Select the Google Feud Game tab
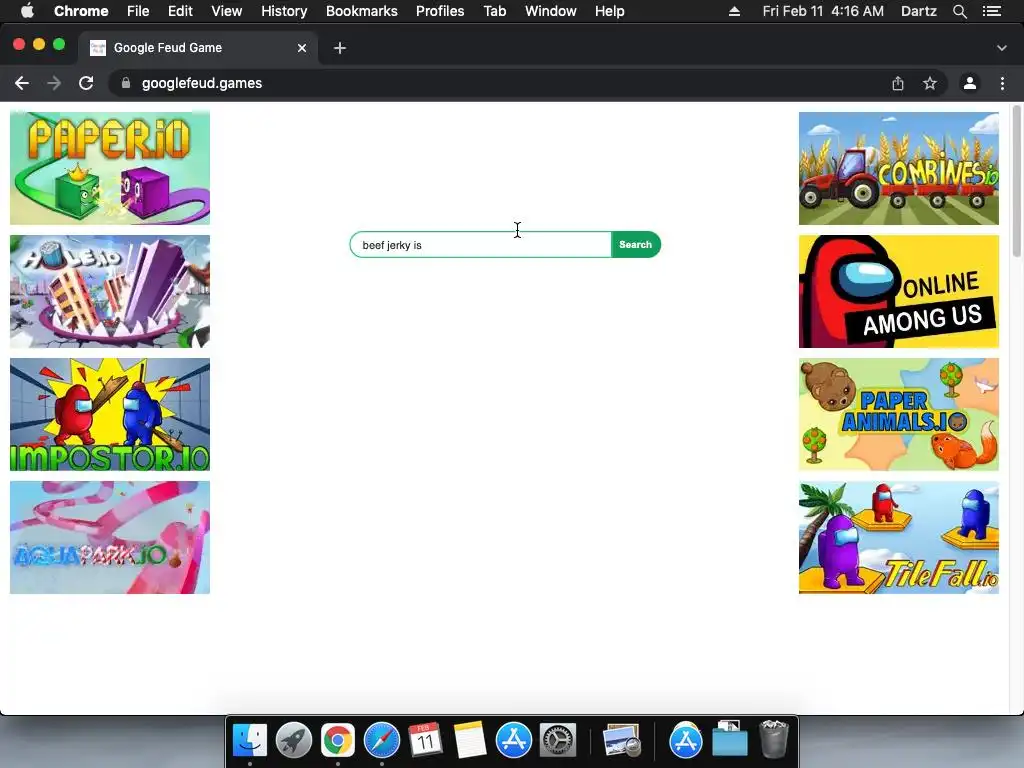 click(x=199, y=48)
